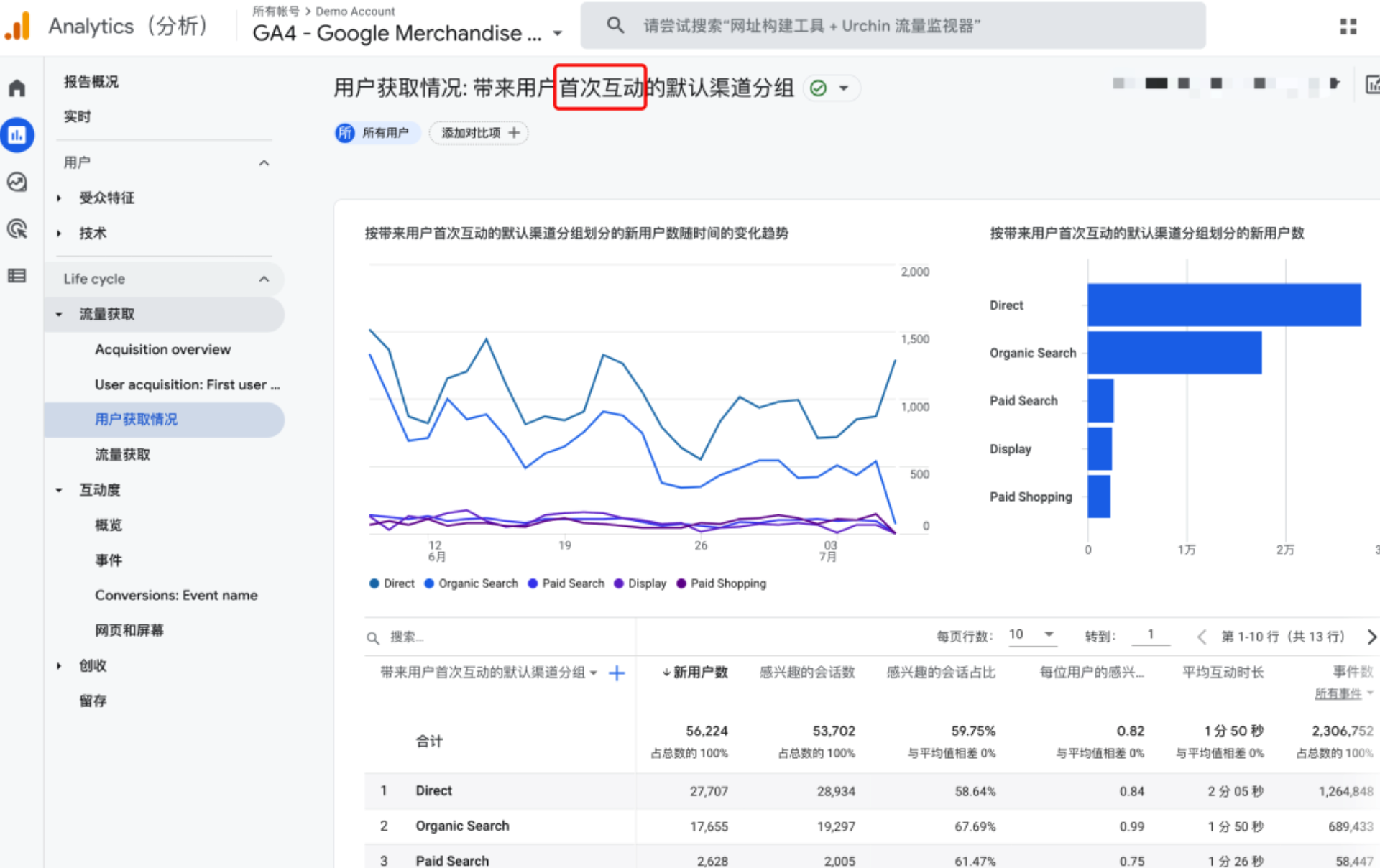1380x868 pixels.
Task: Go to next page of table rows
Action: click(1371, 637)
